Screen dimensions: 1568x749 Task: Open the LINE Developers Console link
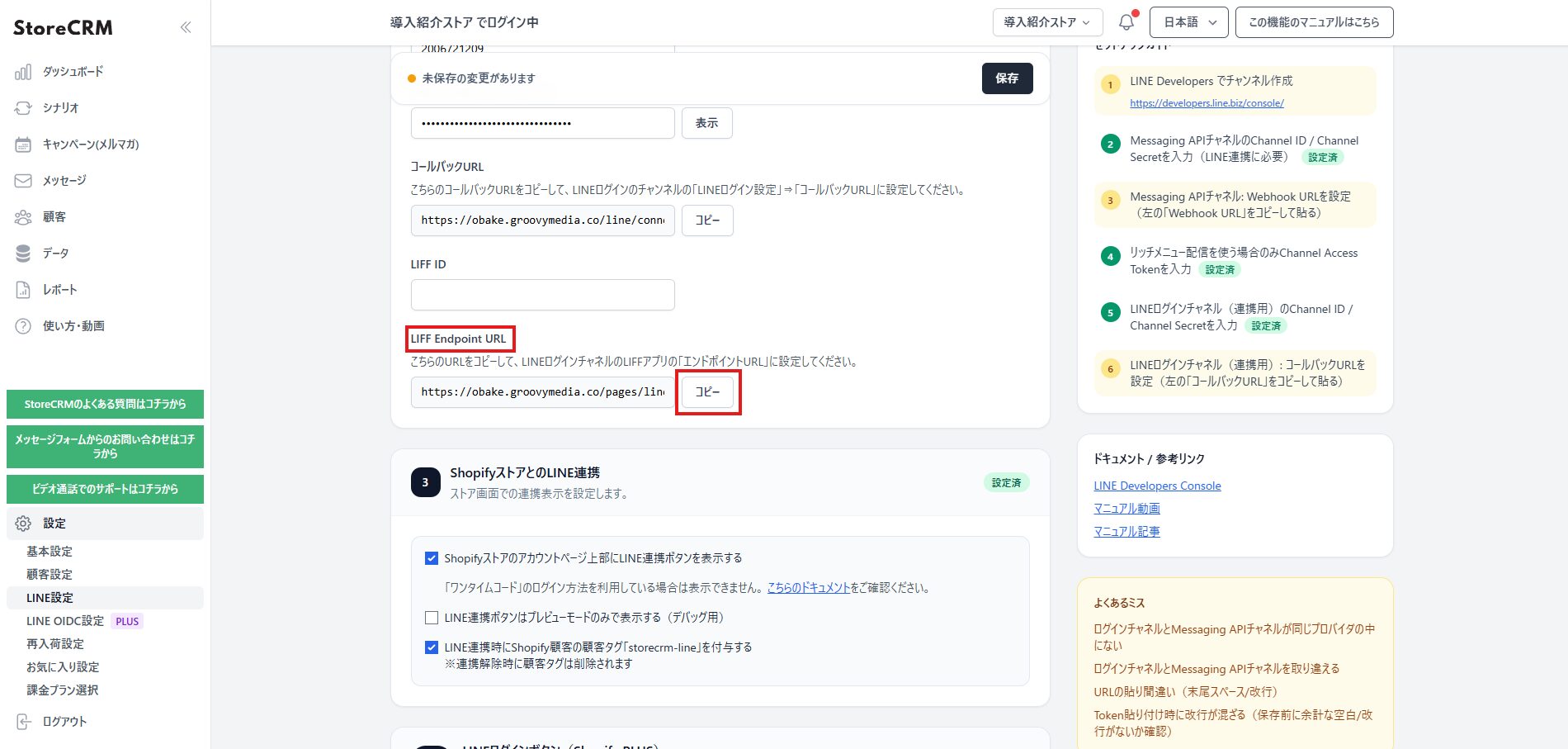(x=1157, y=486)
